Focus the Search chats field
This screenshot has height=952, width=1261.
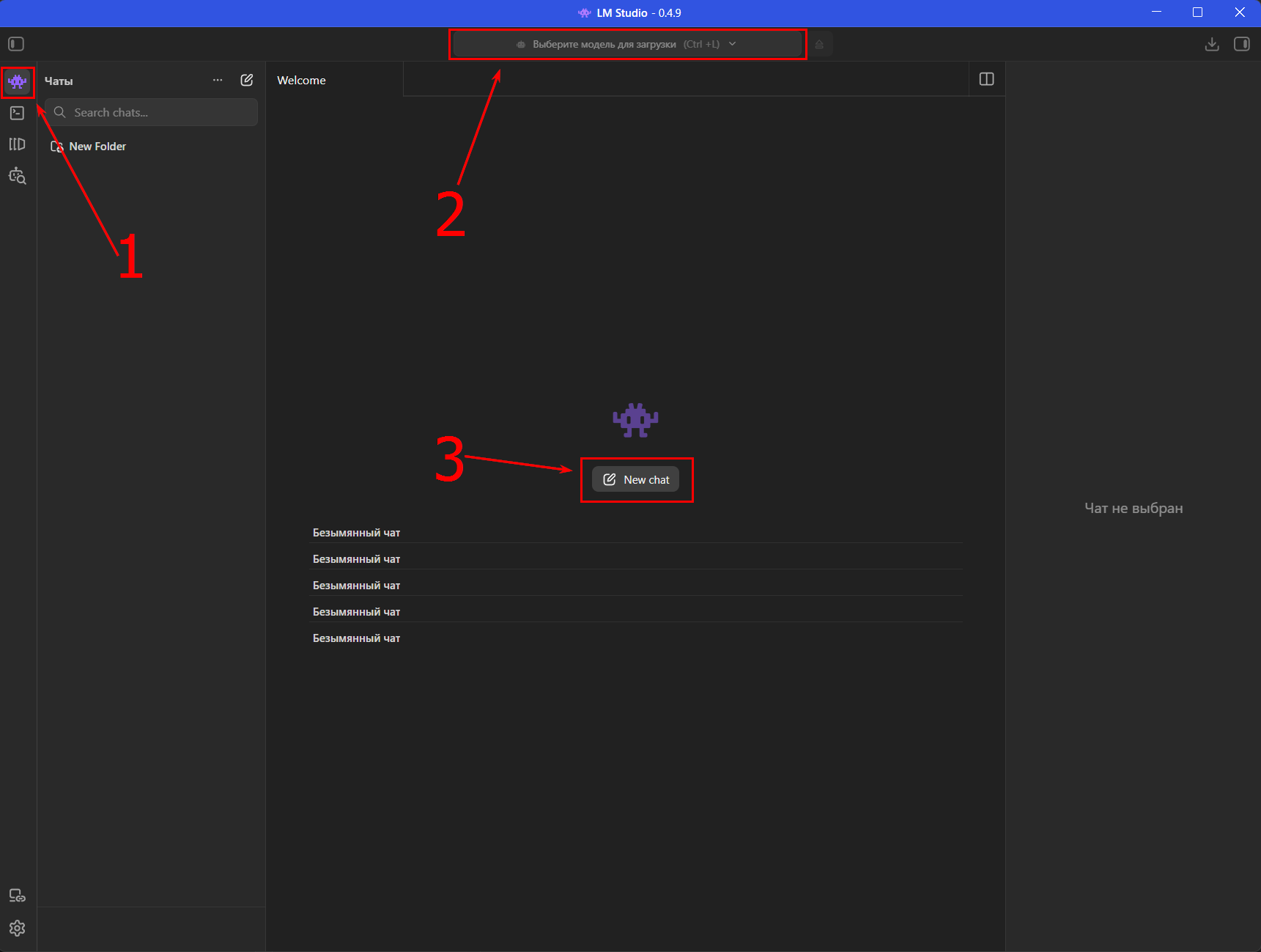151,112
